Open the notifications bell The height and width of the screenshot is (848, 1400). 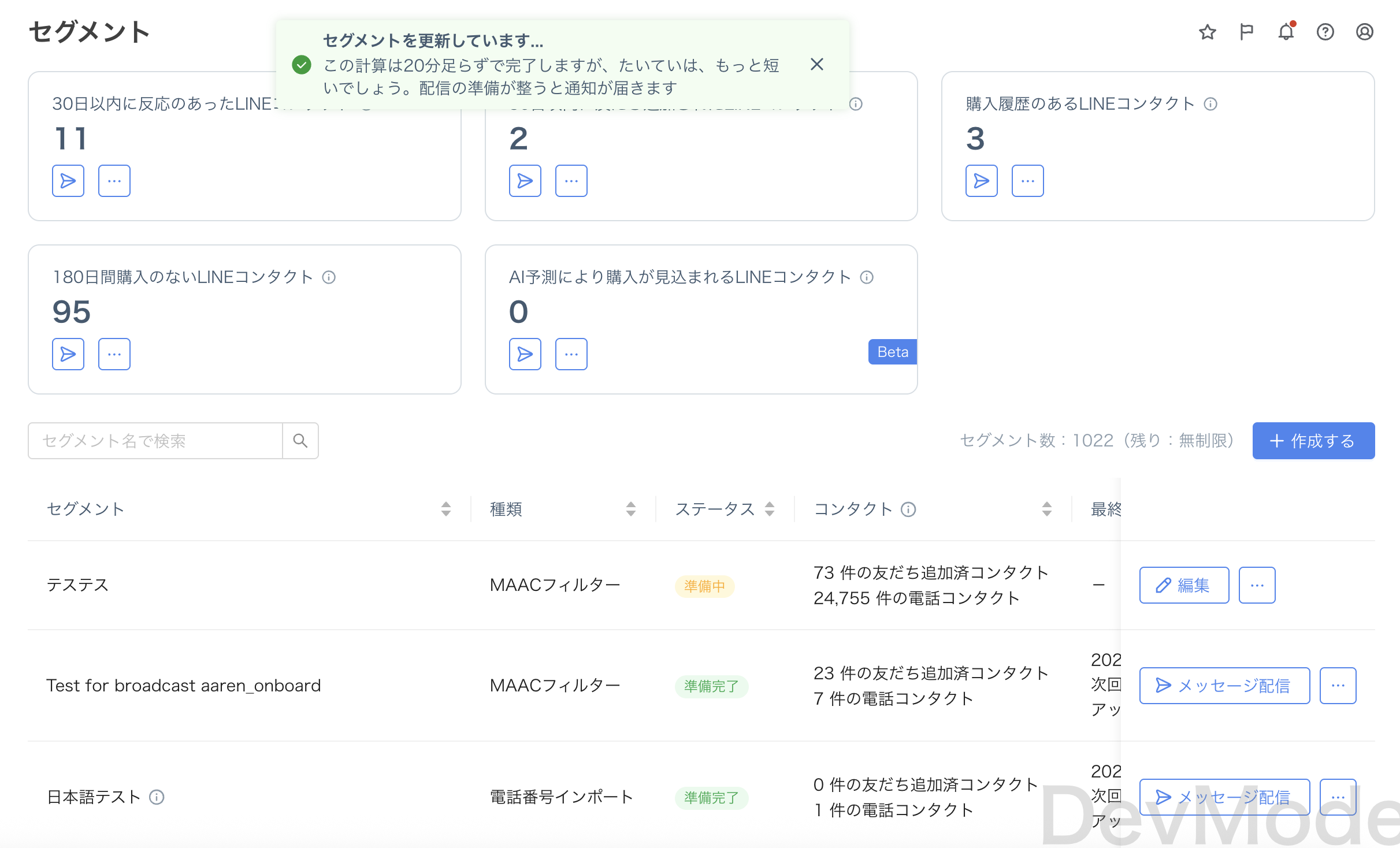click(x=1286, y=32)
